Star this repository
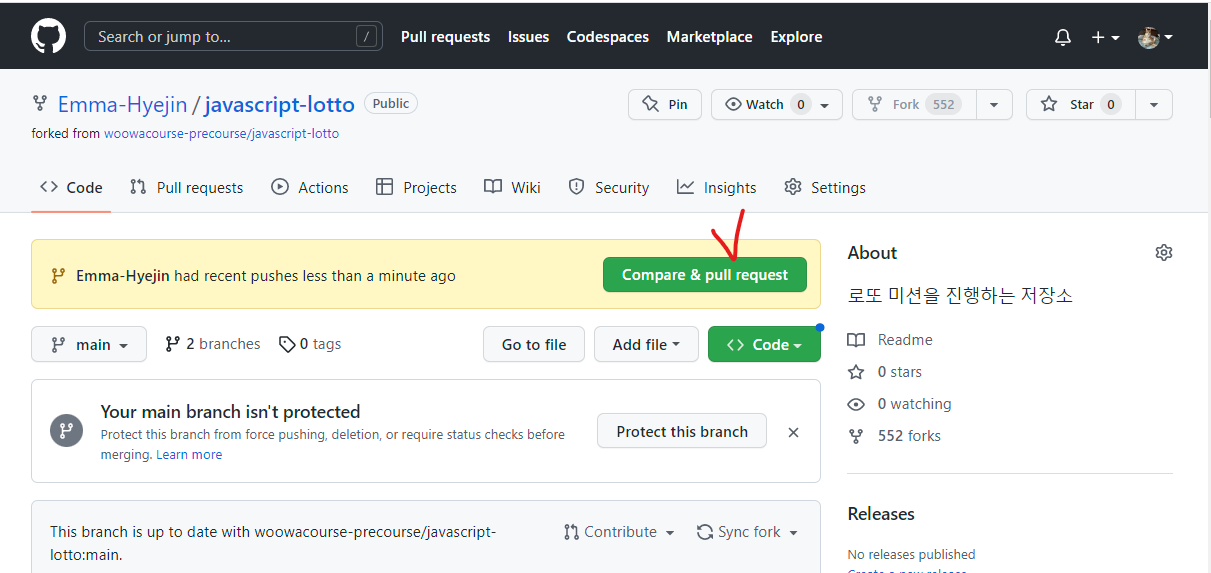 (x=1080, y=105)
